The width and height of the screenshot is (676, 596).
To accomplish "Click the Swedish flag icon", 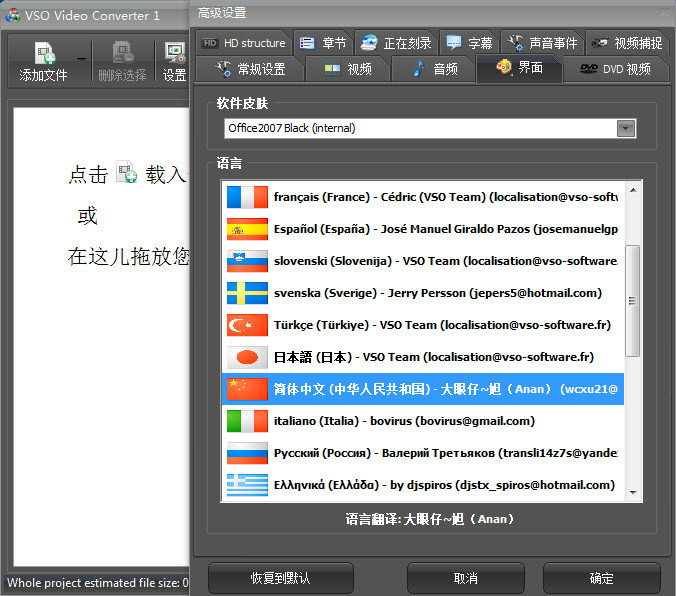I will (x=247, y=293).
